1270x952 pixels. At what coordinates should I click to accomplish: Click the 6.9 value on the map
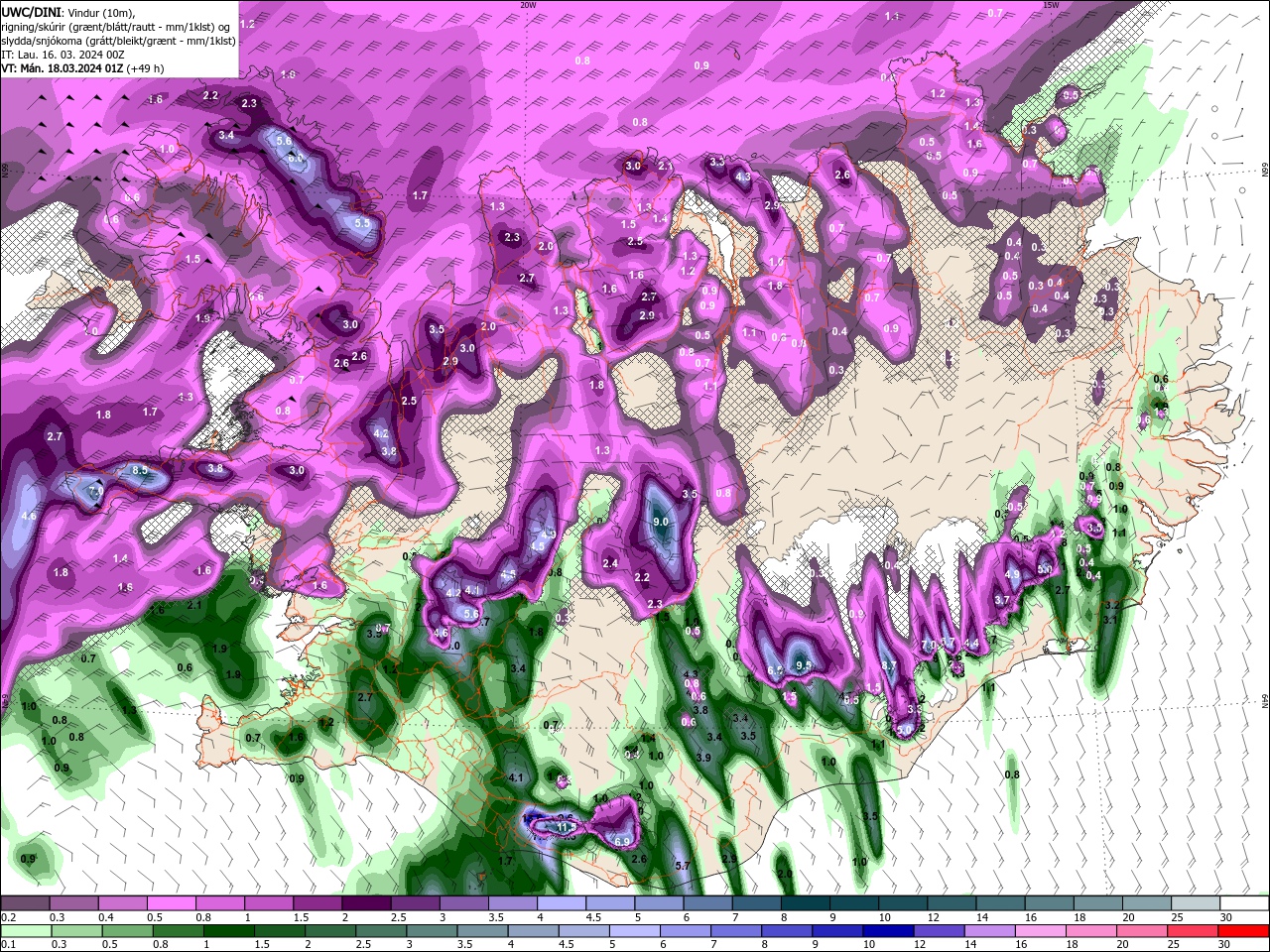tap(622, 841)
